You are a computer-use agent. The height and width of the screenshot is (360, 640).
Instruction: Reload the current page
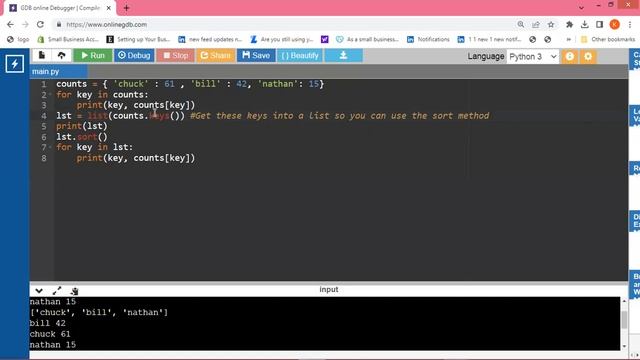pyautogui.click(x=40, y=24)
